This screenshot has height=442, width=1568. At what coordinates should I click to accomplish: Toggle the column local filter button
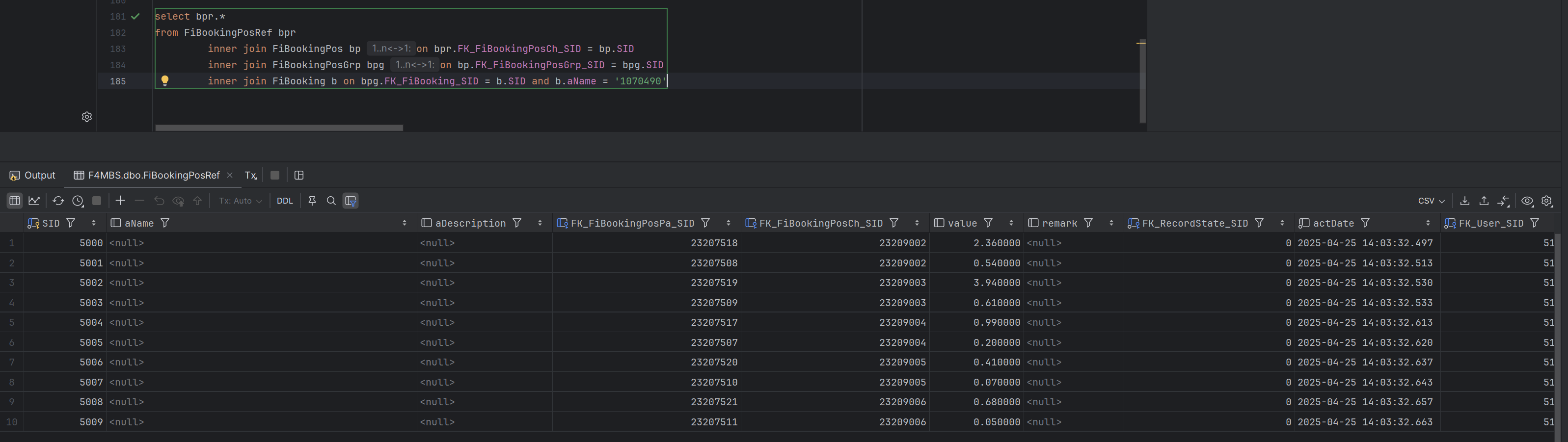351,201
